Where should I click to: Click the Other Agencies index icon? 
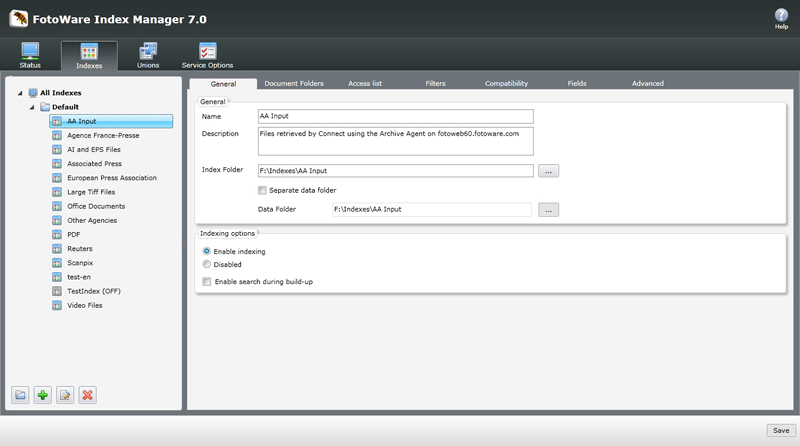[x=57, y=220]
